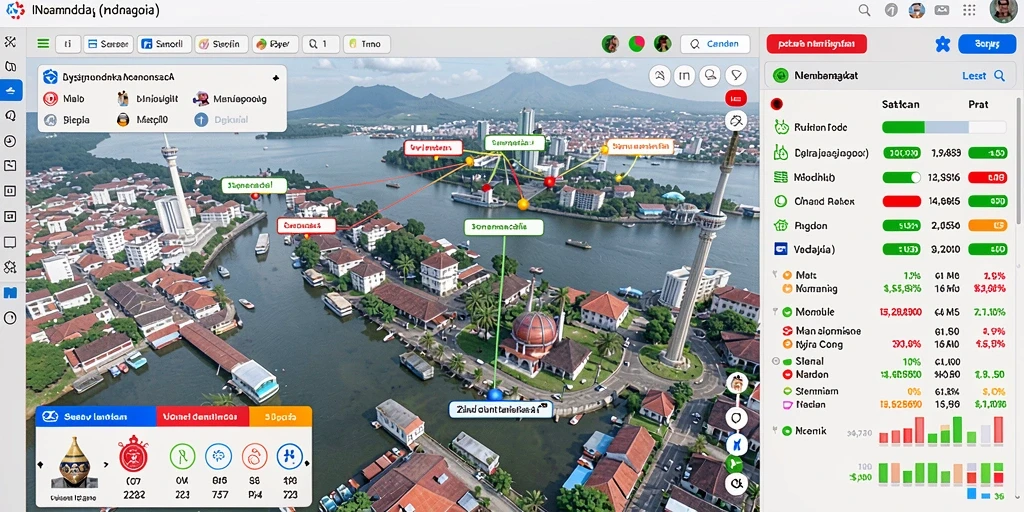This screenshot has height=512, width=1024.
Task: Toggle the green Delrajeagiogox status pill
Action: pos(902,153)
